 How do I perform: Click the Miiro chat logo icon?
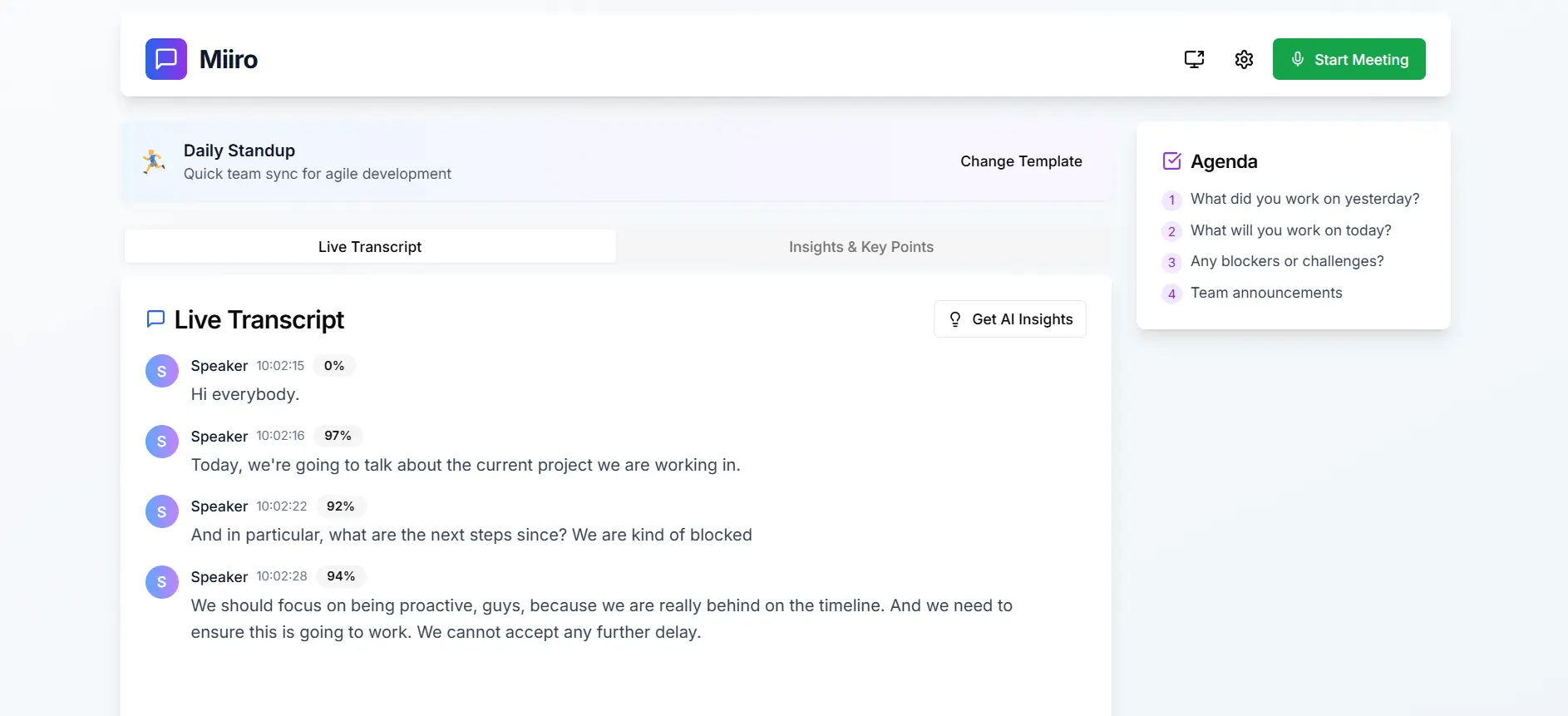[166, 59]
